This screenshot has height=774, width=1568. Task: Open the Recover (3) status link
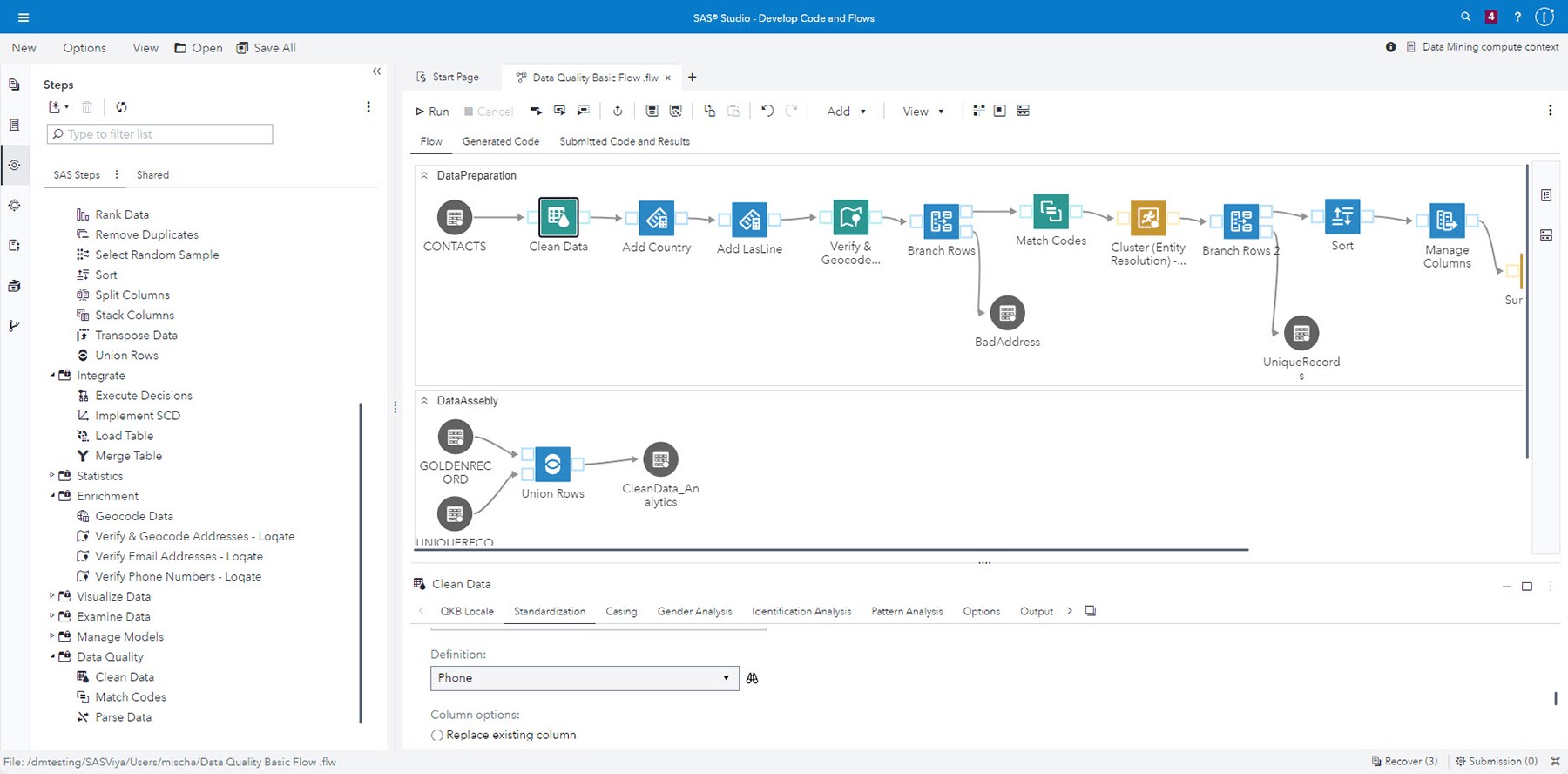(x=1404, y=762)
